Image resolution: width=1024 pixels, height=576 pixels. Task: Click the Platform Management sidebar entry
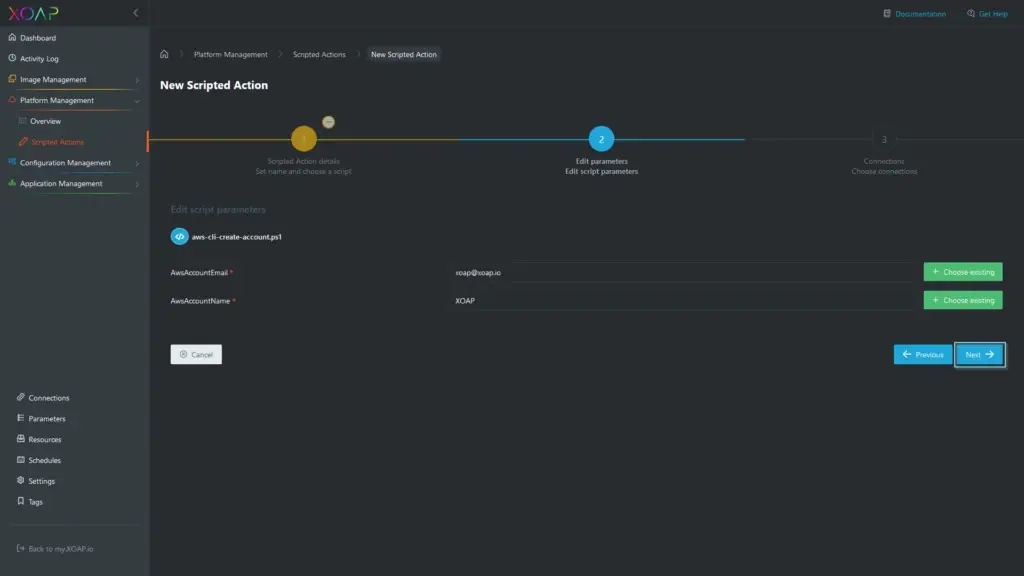click(x=57, y=101)
